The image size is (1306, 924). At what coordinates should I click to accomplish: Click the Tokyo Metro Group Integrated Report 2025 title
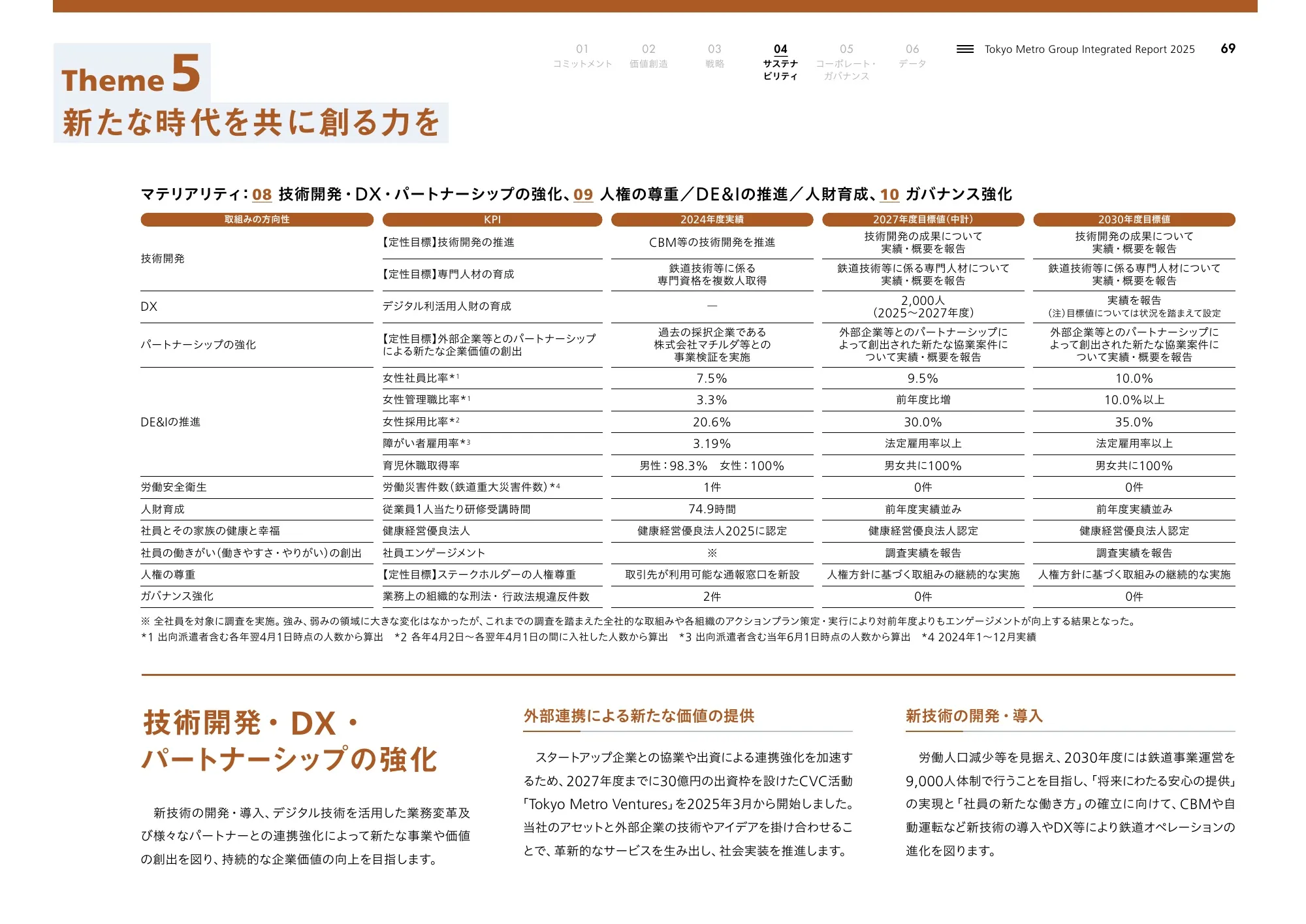[x=1089, y=49]
